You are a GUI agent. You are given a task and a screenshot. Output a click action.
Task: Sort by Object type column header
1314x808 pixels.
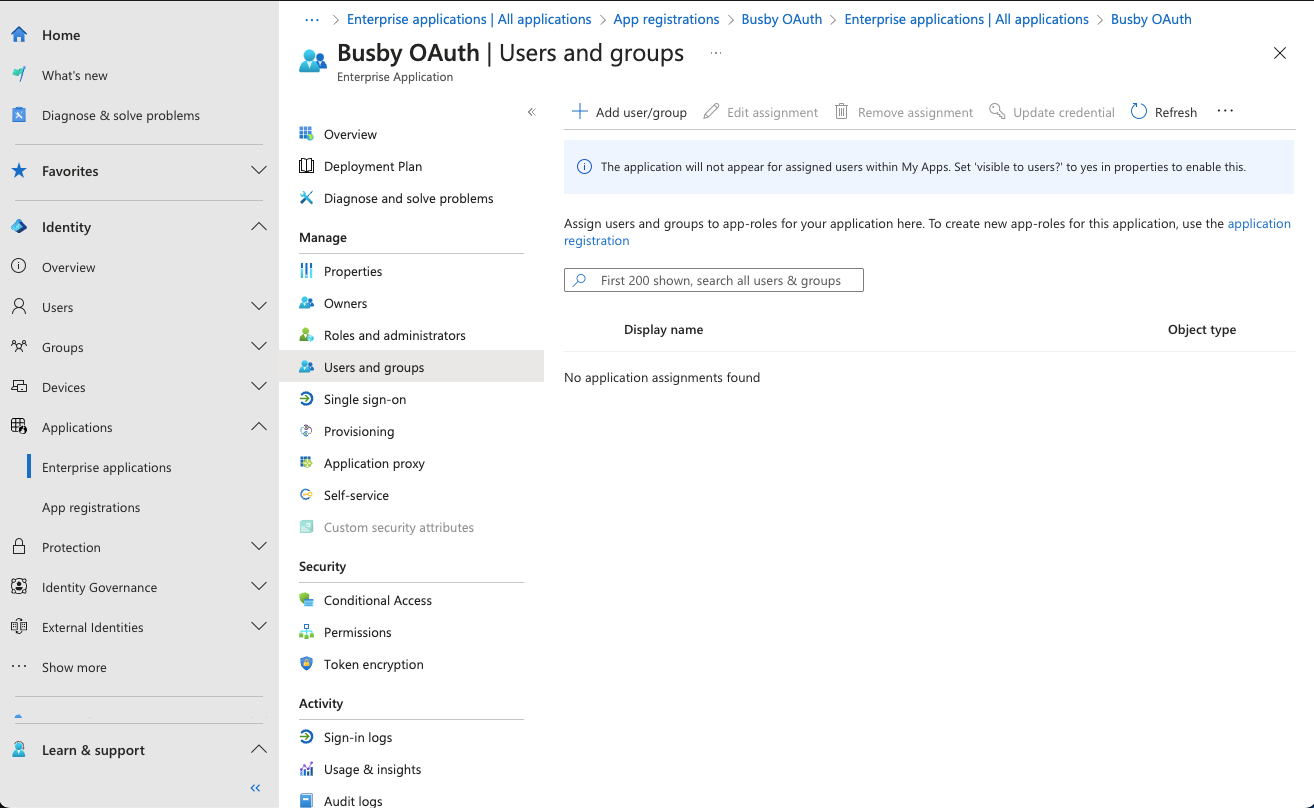[x=1202, y=329]
